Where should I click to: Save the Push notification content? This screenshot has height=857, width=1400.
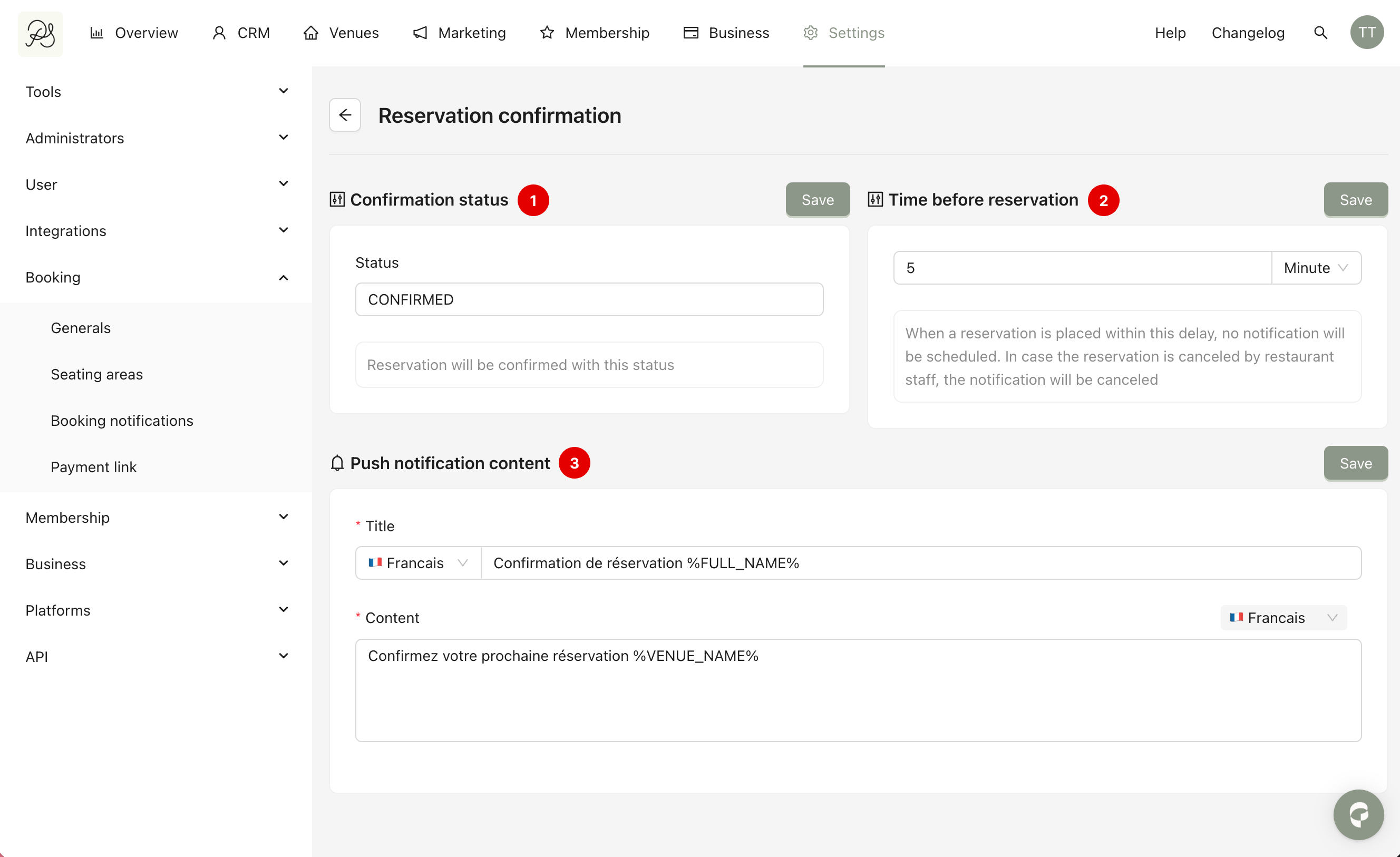1355,463
